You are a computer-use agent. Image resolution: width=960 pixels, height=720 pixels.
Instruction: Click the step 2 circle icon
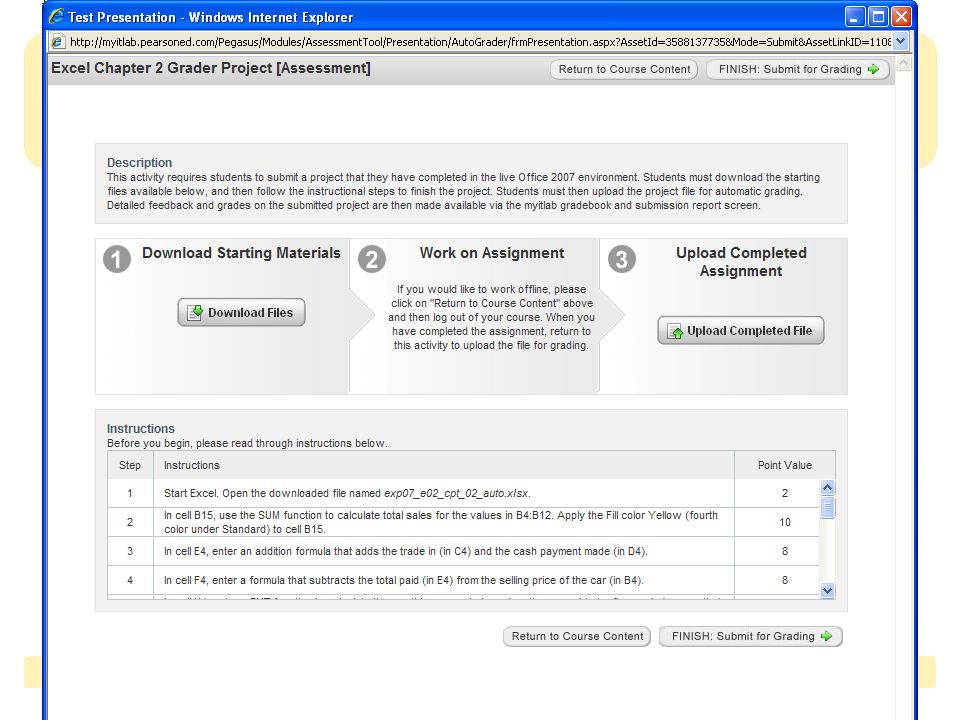[372, 259]
